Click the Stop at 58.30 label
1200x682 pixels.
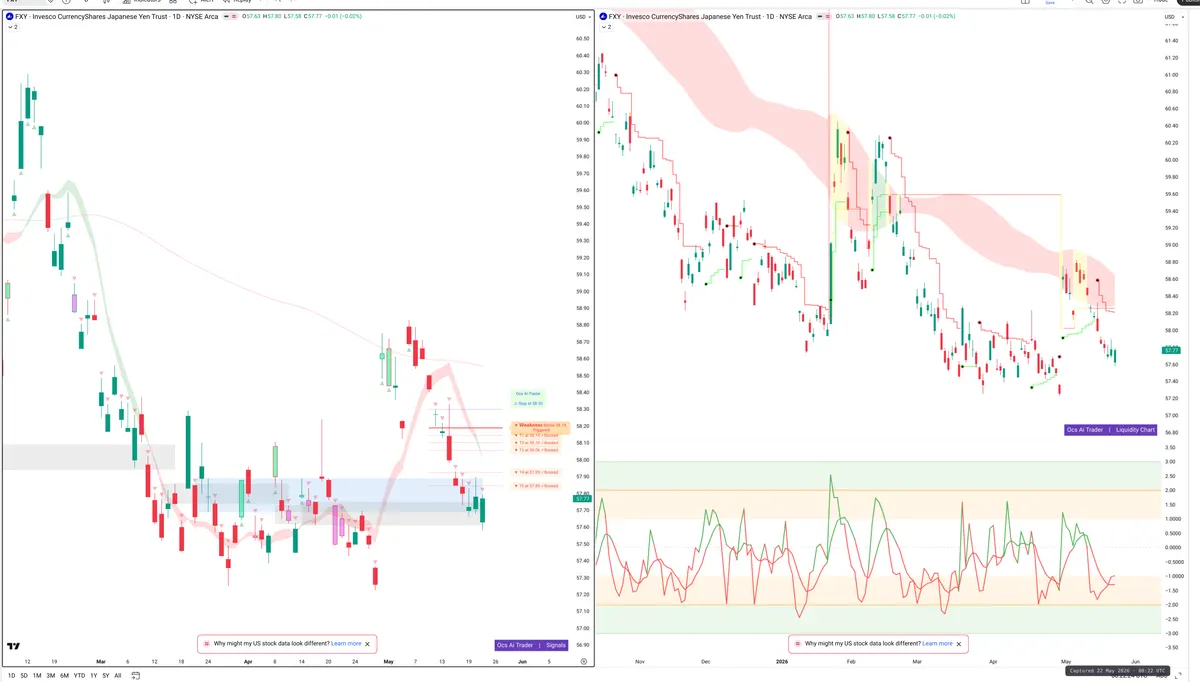[529, 402]
